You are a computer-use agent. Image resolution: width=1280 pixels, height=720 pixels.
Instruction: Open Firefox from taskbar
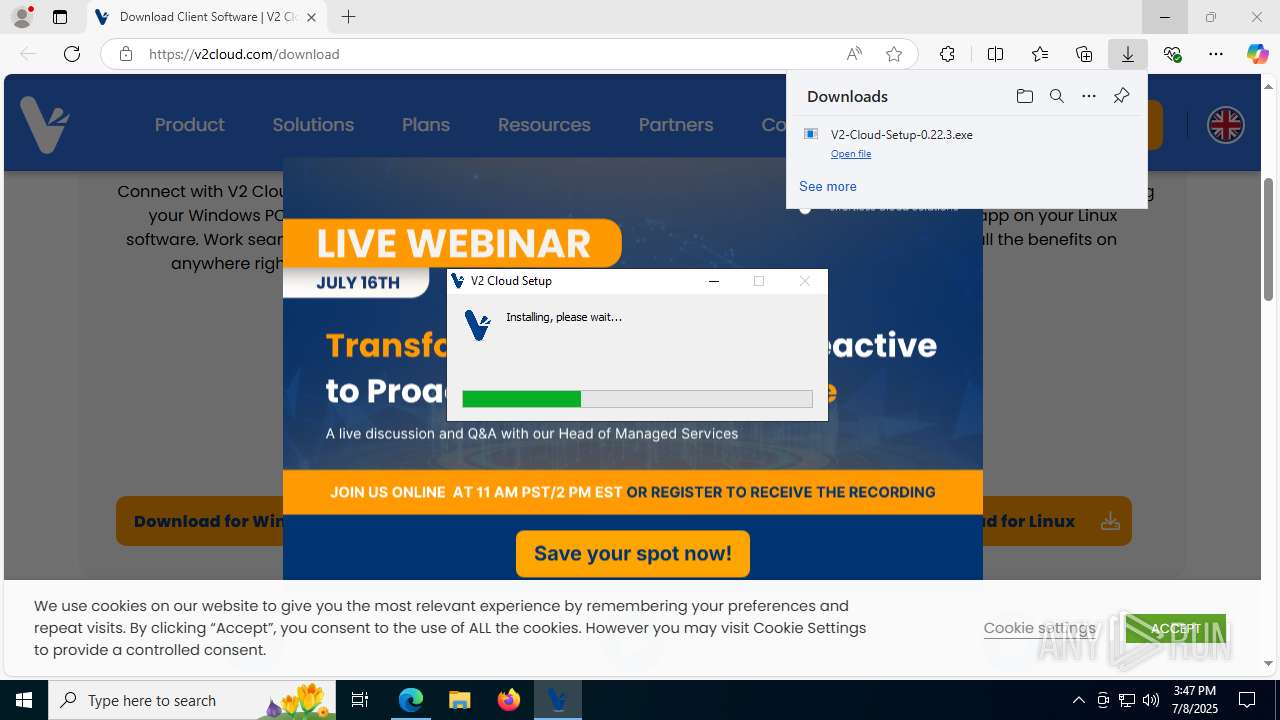pyautogui.click(x=508, y=700)
